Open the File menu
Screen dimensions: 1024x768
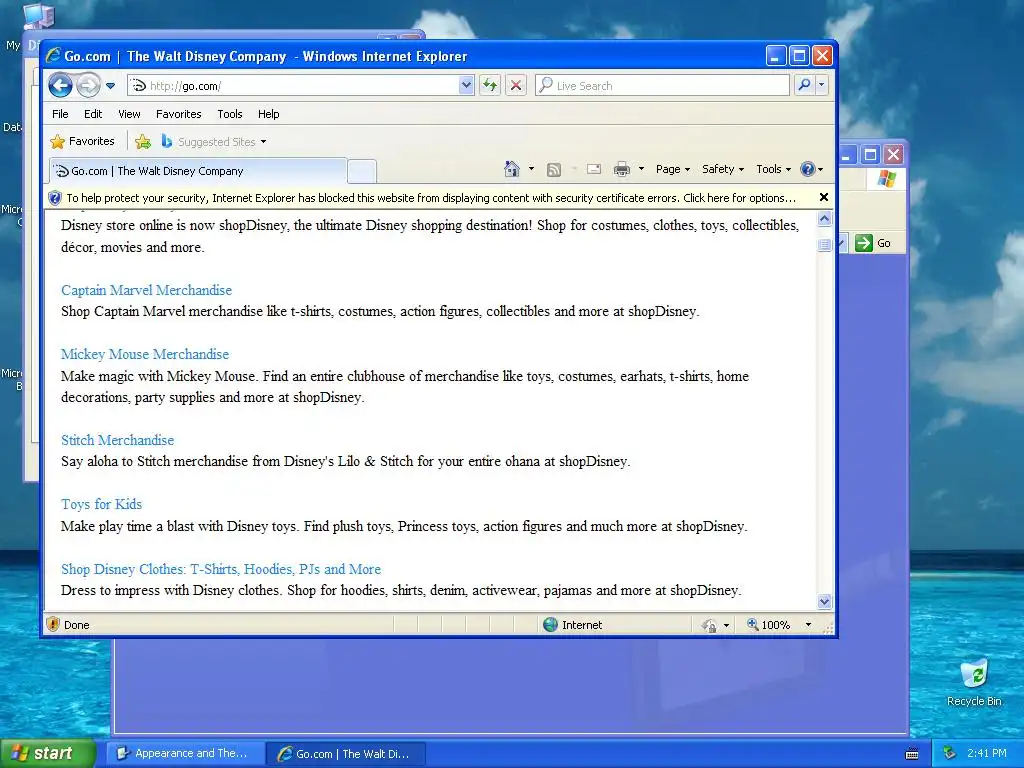[60, 114]
